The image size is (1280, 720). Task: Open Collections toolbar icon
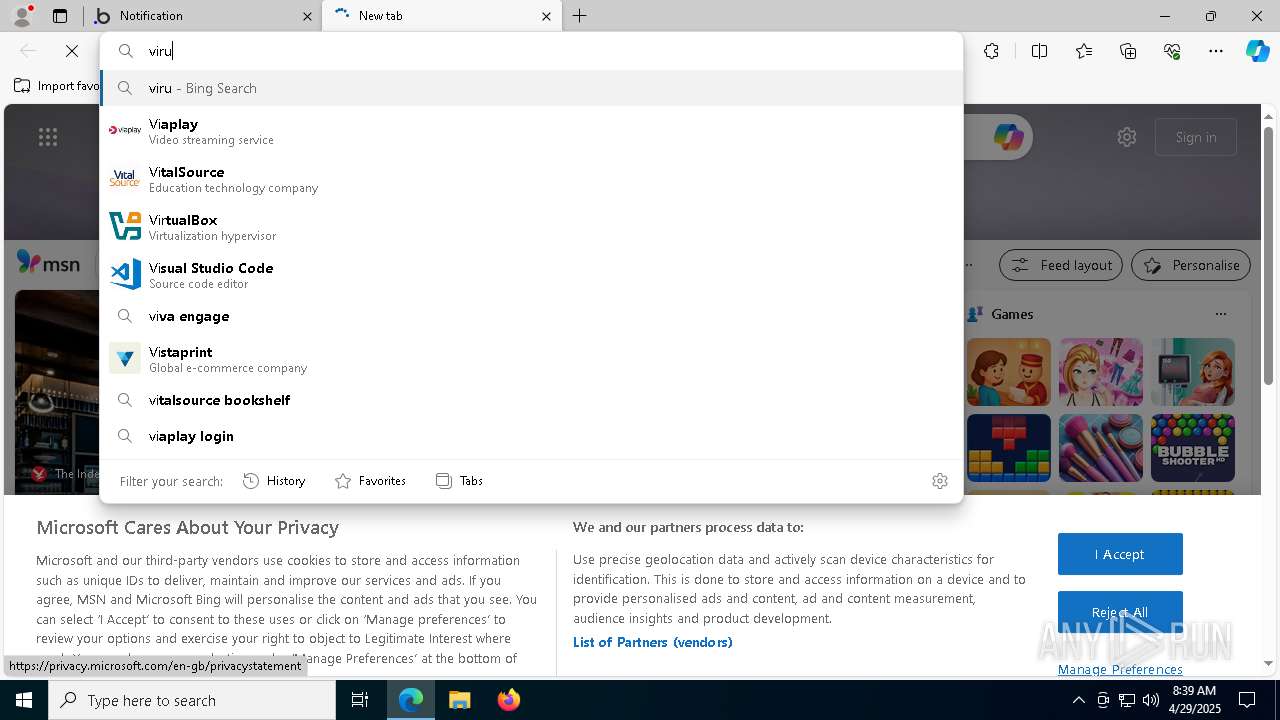1128,51
